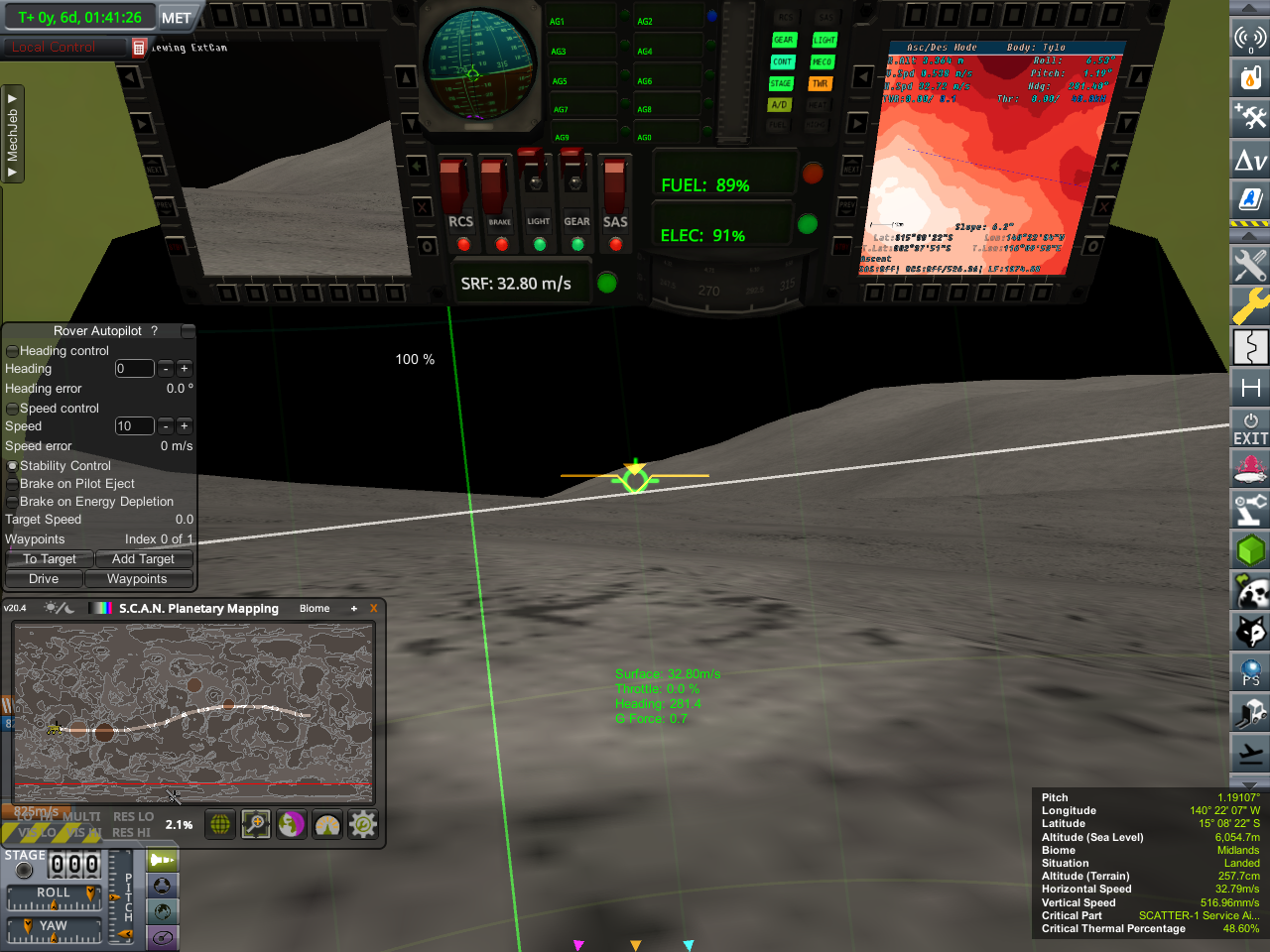
Task: Toggle SCANsat day/night sun-moon icon
Action: [x=59, y=608]
